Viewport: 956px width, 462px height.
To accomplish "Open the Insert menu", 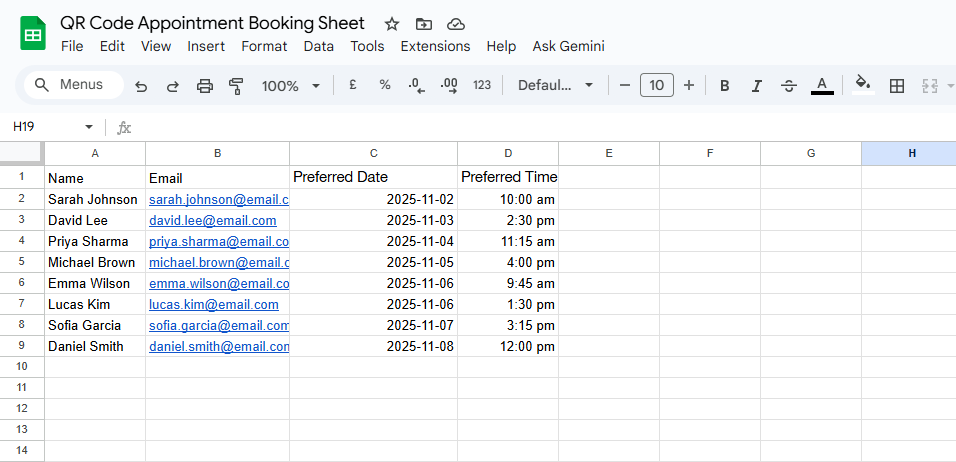I will click(x=206, y=46).
